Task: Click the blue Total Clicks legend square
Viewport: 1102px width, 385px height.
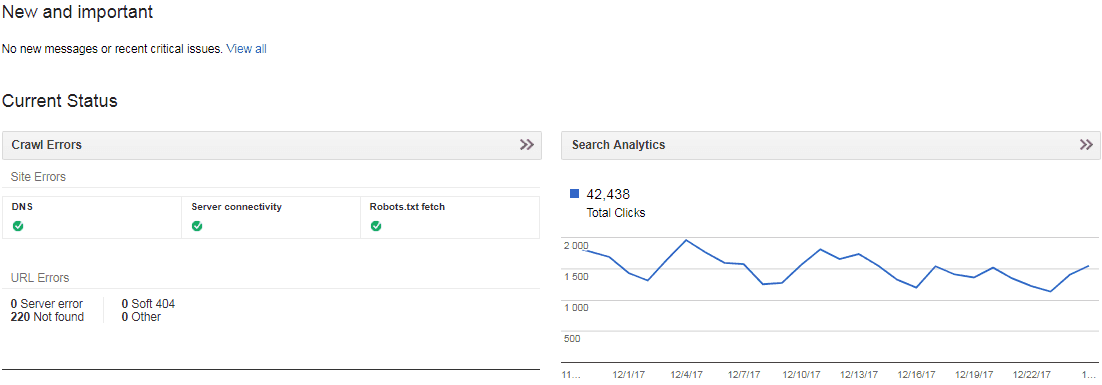Action: pos(574,194)
